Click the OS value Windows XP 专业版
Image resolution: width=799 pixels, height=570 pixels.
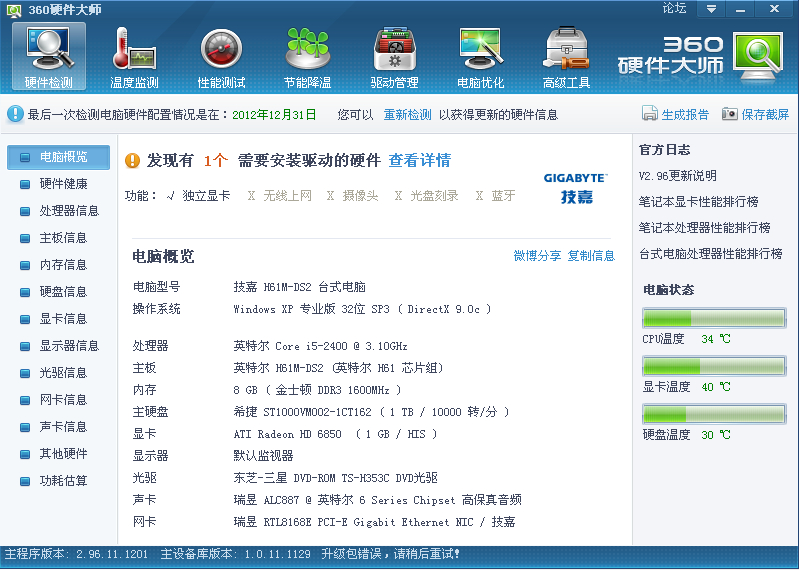click(x=362, y=309)
